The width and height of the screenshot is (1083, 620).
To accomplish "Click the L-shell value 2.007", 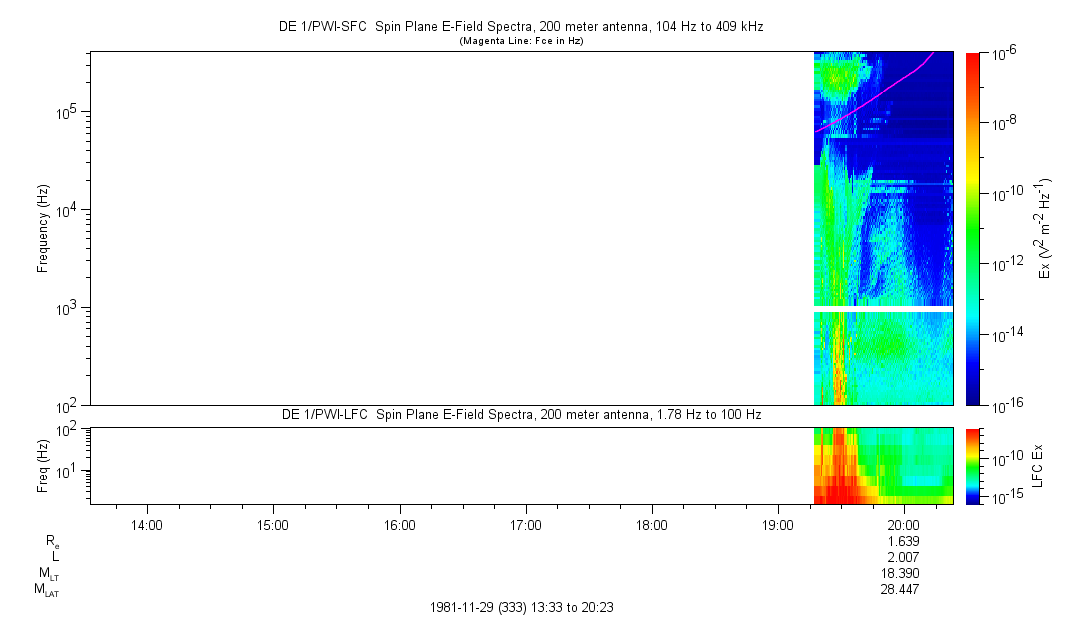I will pyautogui.click(x=904, y=556).
